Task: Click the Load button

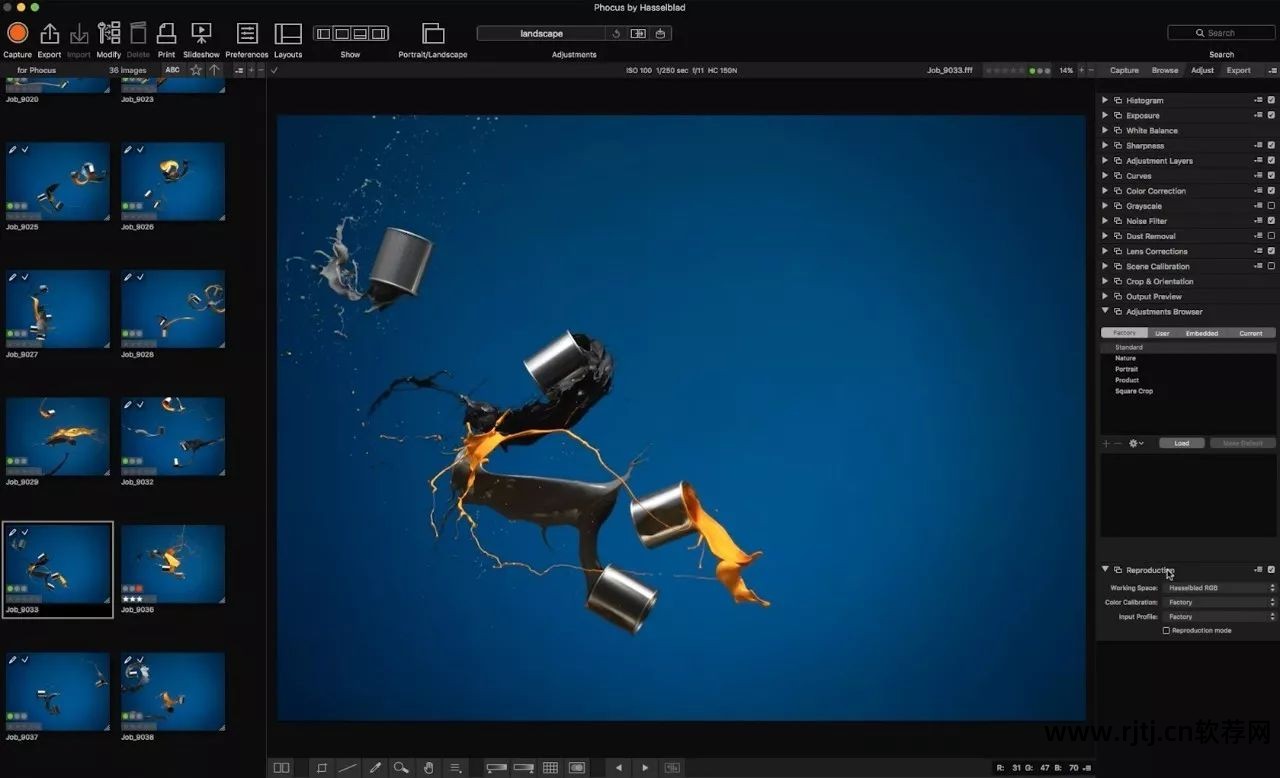Action: point(1181,443)
